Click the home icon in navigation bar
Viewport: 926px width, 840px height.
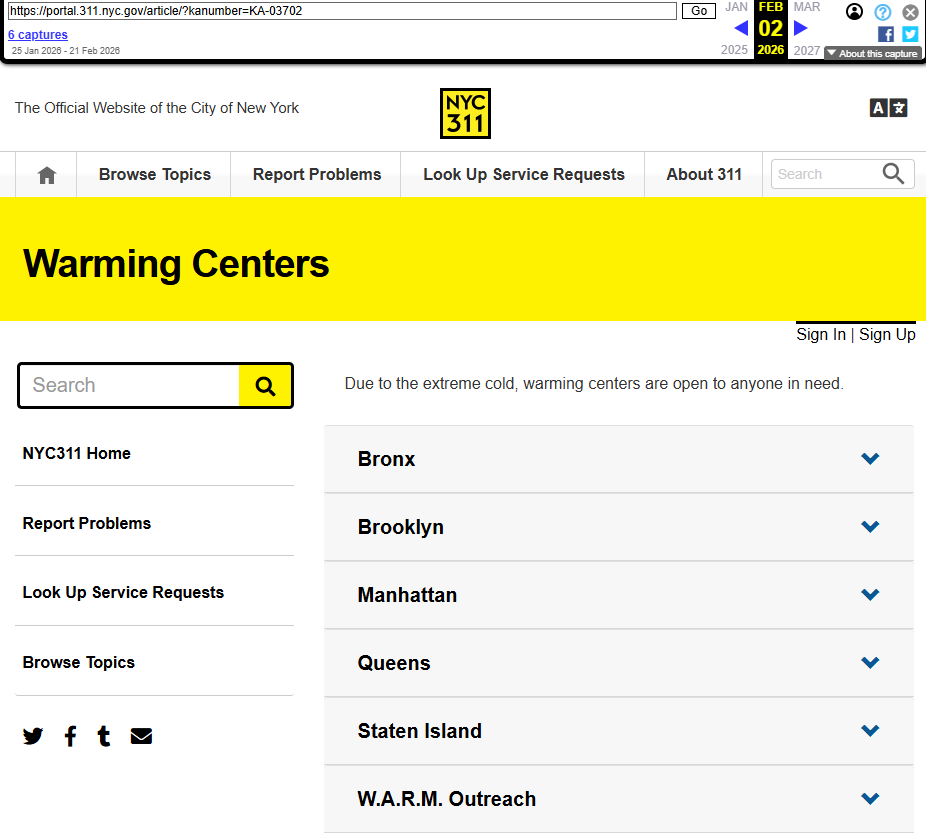point(47,175)
